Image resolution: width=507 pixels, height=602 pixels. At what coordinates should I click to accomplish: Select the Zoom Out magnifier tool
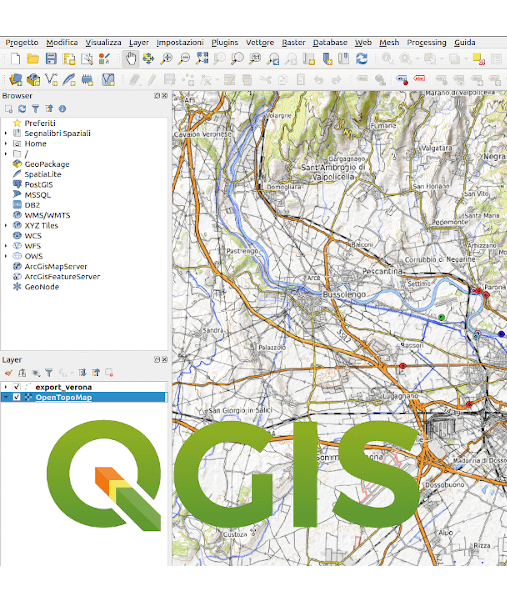[184, 59]
